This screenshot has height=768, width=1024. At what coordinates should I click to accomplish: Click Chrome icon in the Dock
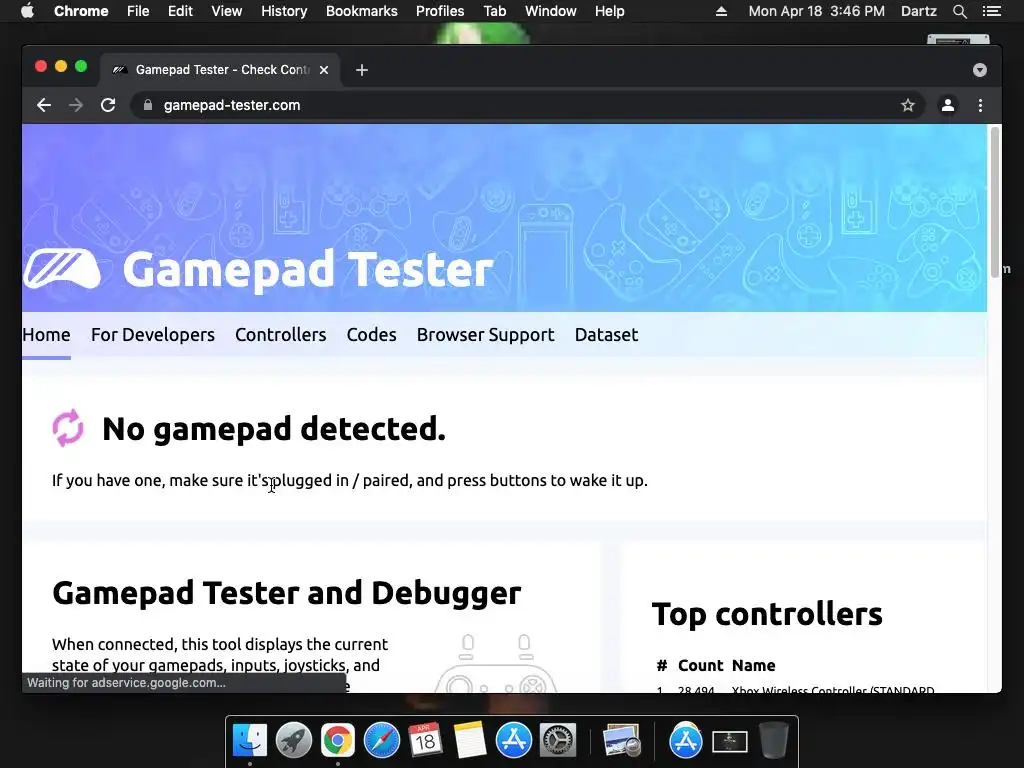click(x=338, y=740)
